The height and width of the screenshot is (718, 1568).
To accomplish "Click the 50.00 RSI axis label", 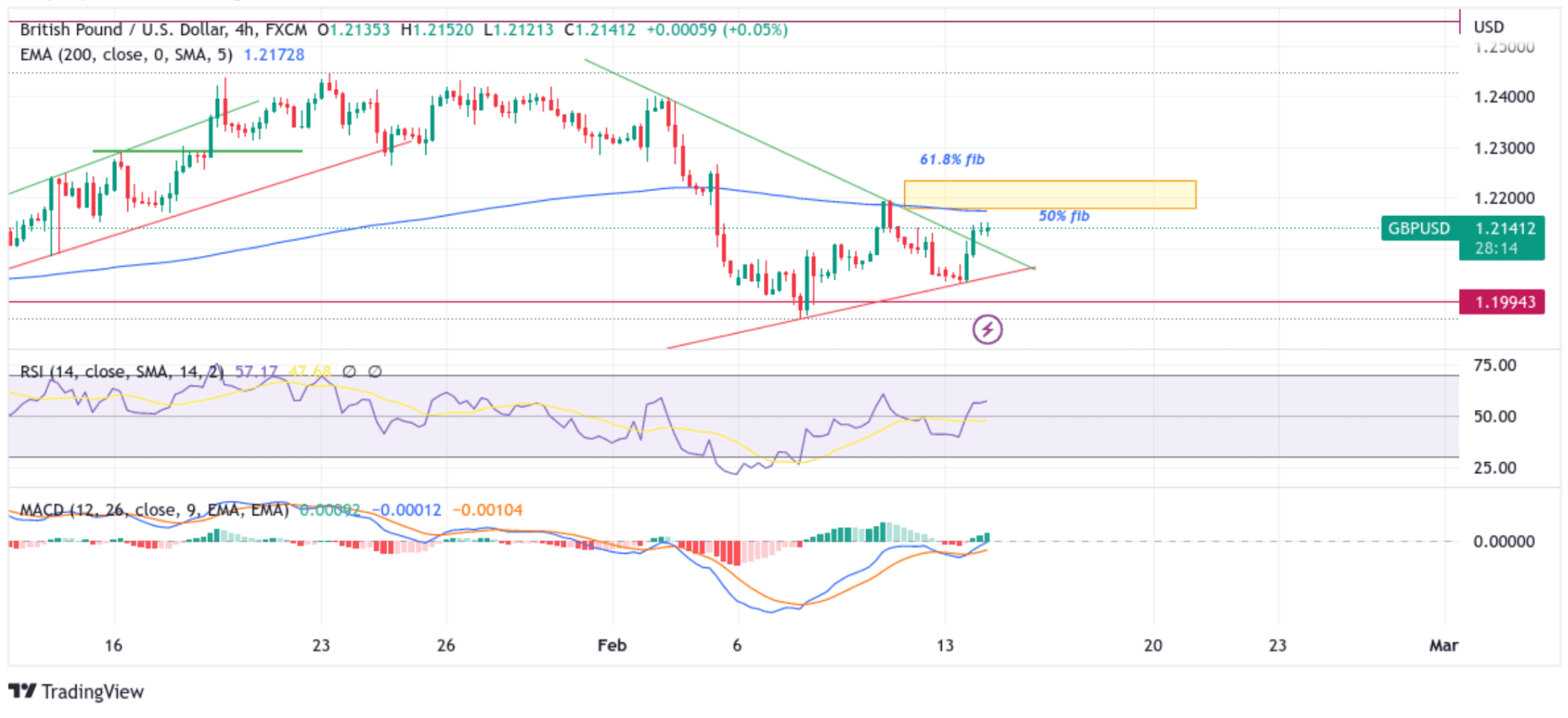I will point(1495,417).
